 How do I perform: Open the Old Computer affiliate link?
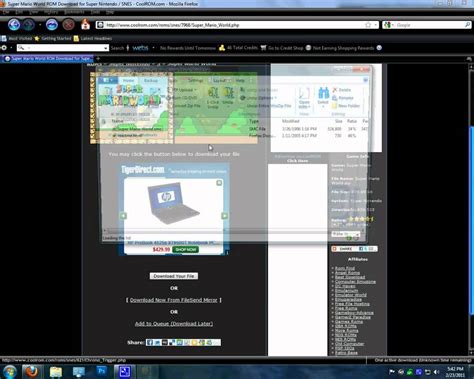pyautogui.click(x=349, y=344)
